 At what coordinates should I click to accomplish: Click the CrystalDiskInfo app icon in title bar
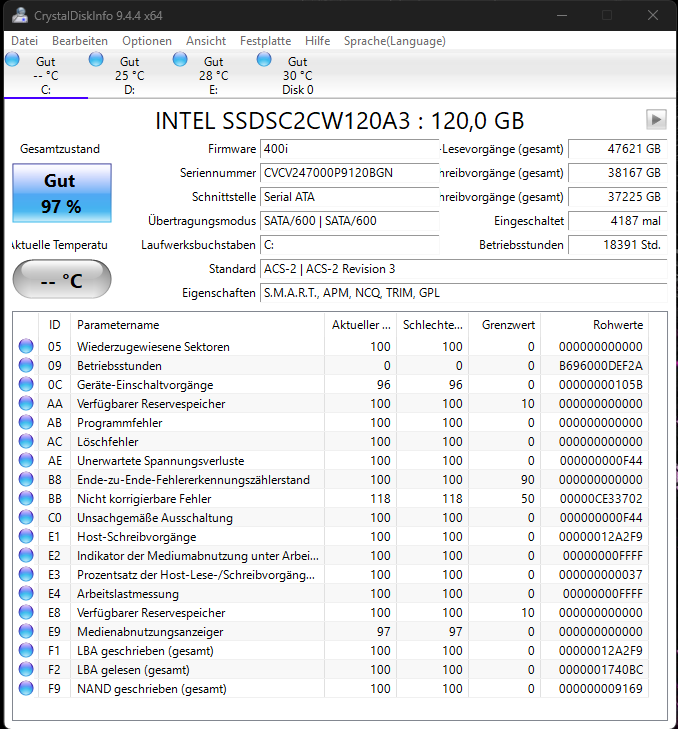pos(20,15)
